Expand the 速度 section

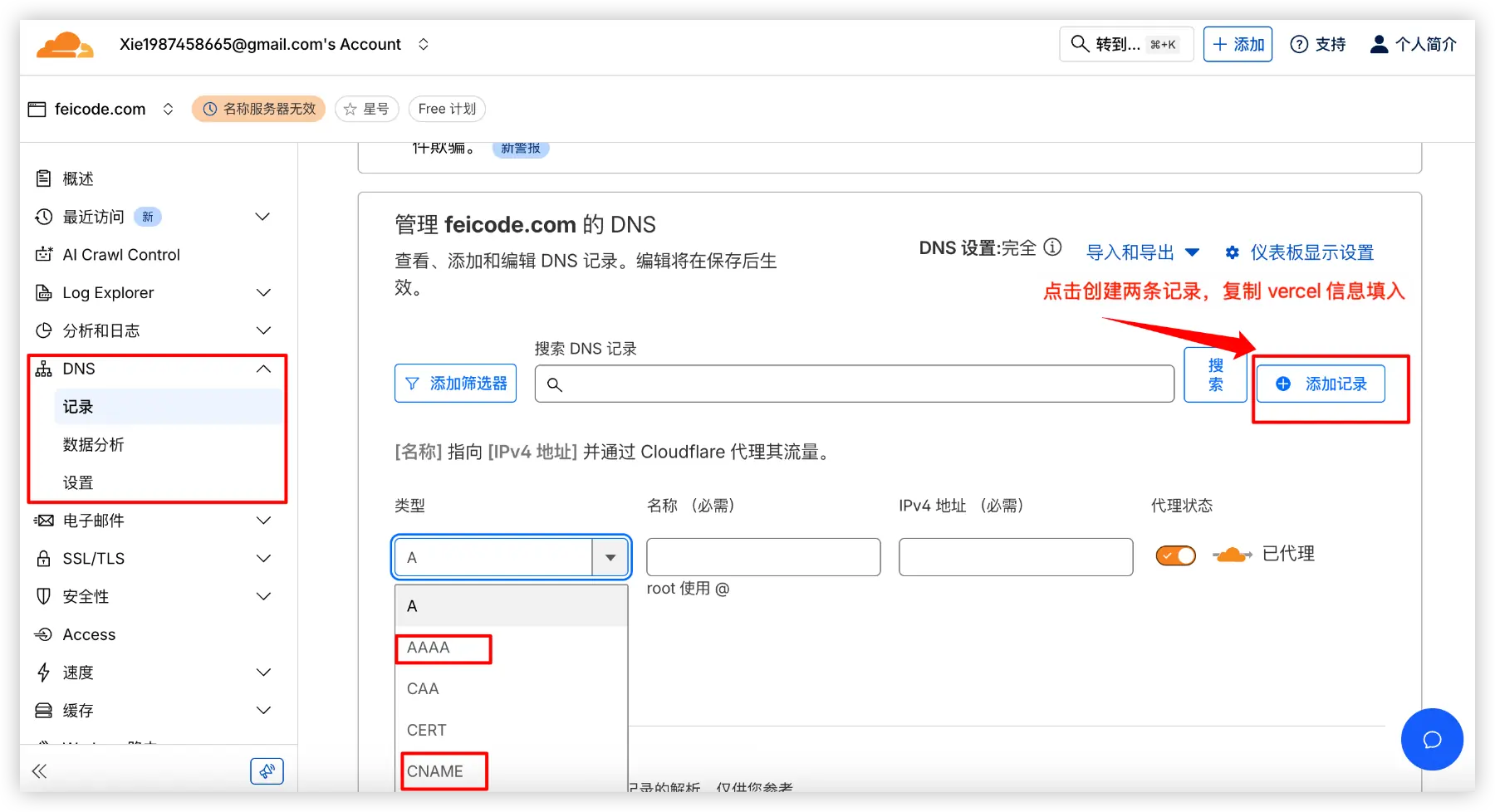point(263,673)
